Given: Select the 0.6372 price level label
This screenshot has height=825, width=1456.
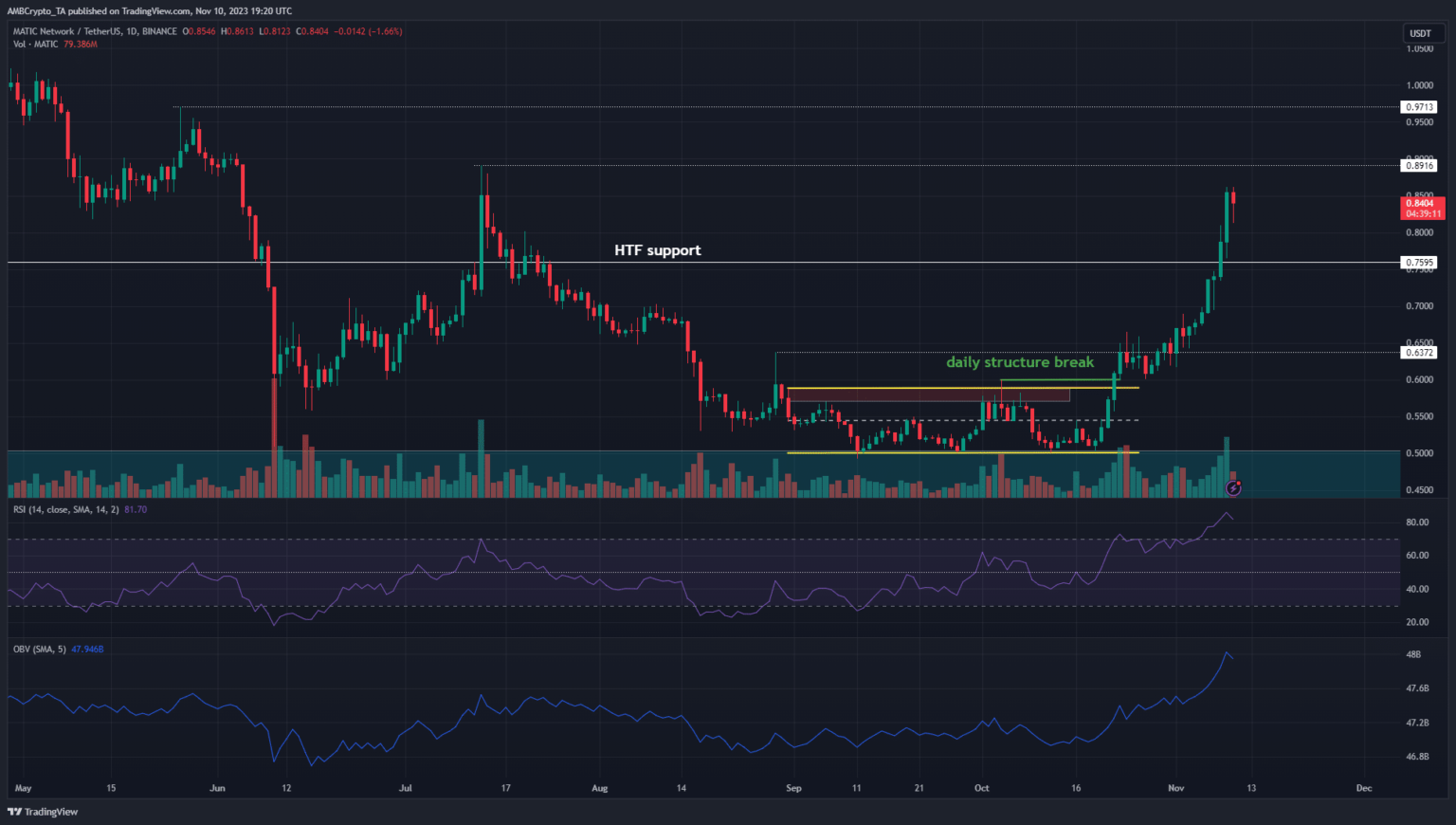Looking at the screenshot, I should [1419, 353].
